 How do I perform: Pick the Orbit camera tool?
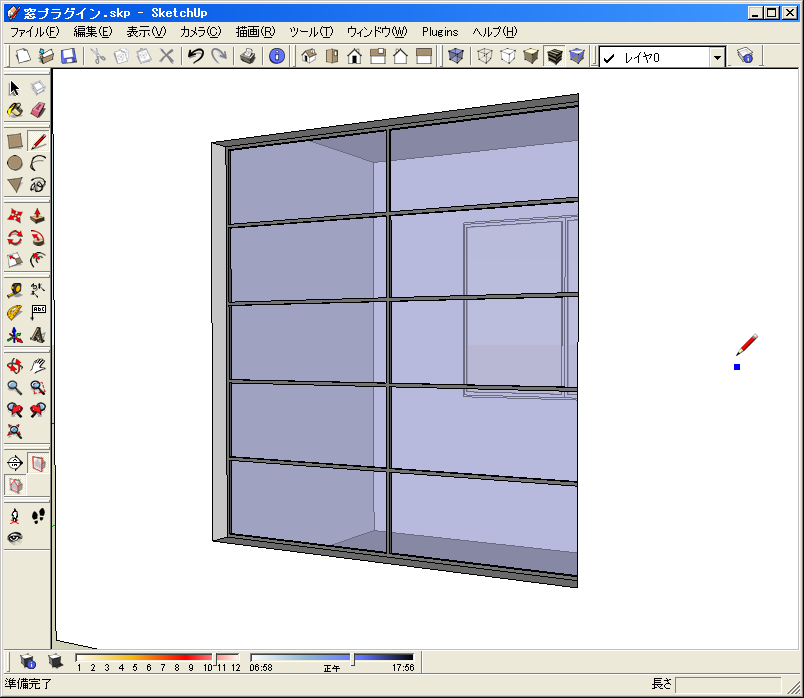pos(15,366)
